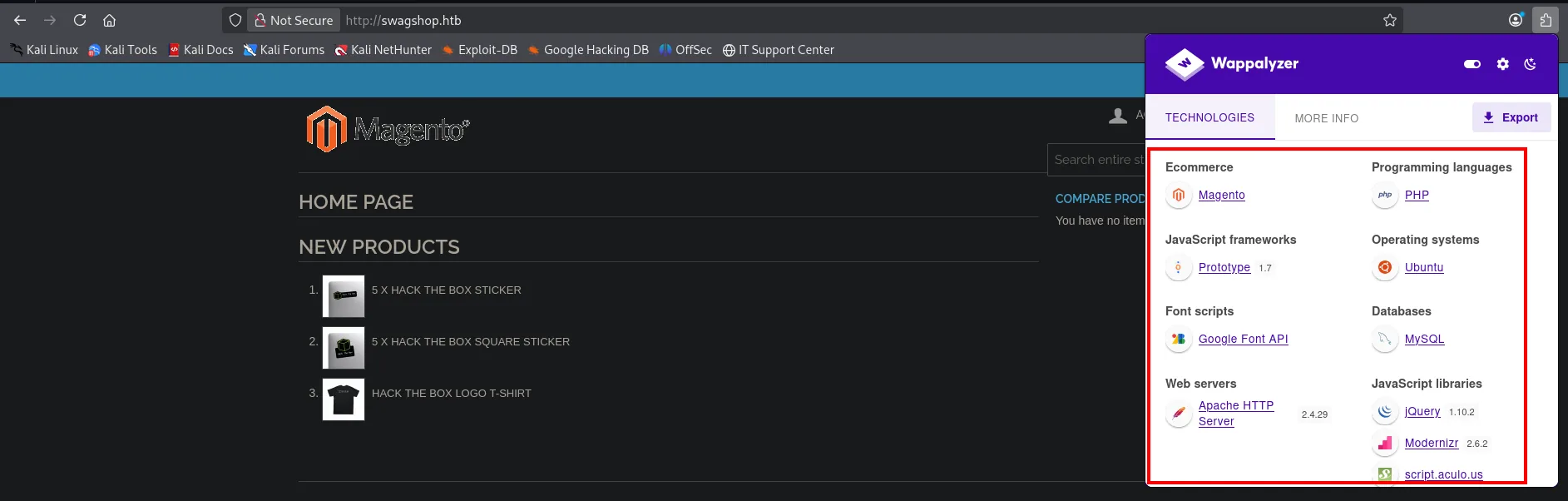Click the Apache feather icon
Viewport: 1568px width, 501px height.
(1179, 414)
